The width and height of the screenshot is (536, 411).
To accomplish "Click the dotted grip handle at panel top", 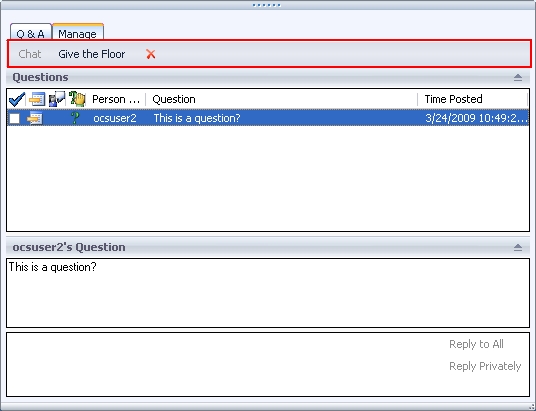I will [x=267, y=5].
